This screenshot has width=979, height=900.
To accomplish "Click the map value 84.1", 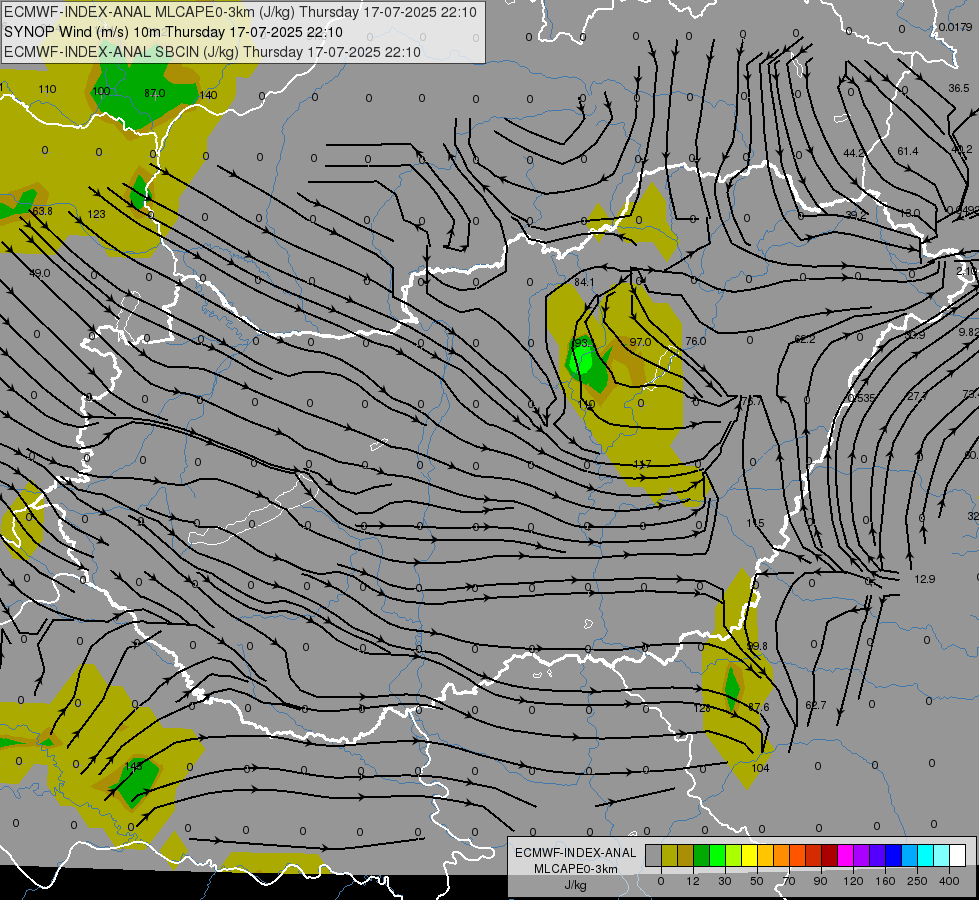I will pyautogui.click(x=584, y=282).
